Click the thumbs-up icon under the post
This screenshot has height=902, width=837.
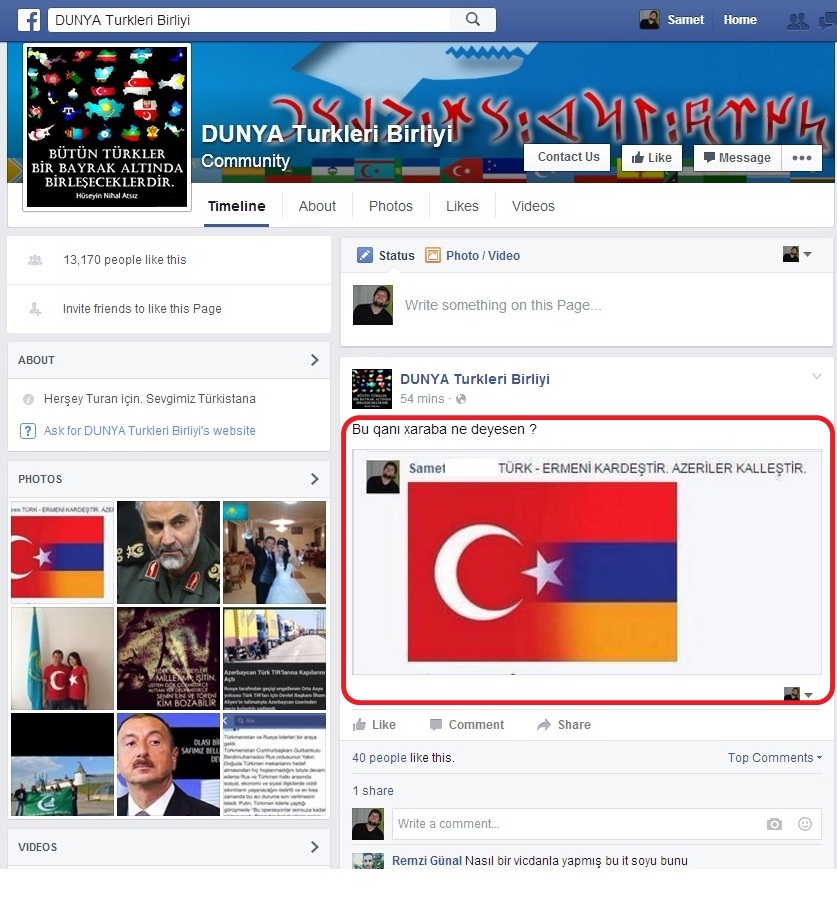click(360, 724)
